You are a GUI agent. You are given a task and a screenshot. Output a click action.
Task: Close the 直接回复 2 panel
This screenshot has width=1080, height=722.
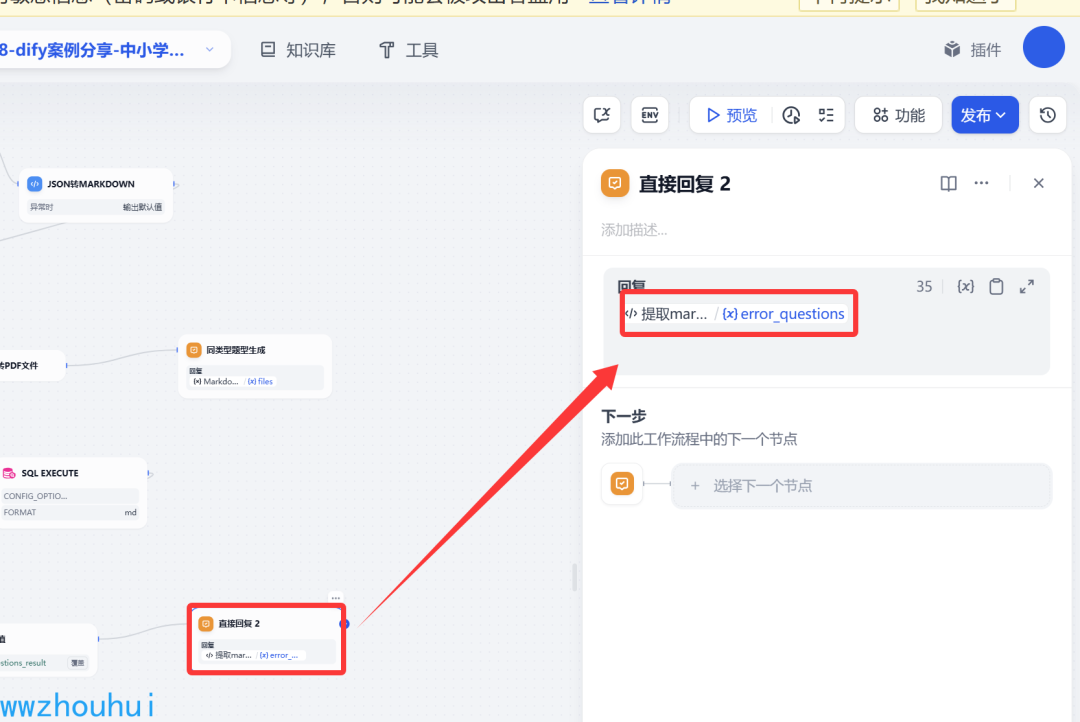coord(1039,183)
